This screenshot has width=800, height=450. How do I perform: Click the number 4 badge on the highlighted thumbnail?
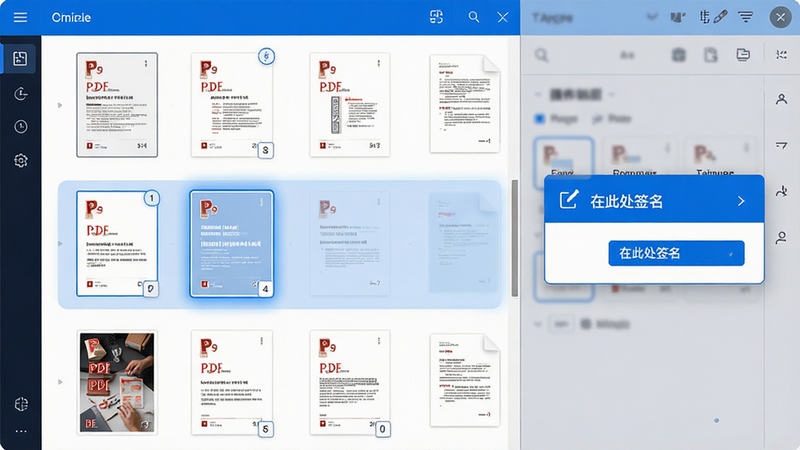(265, 289)
